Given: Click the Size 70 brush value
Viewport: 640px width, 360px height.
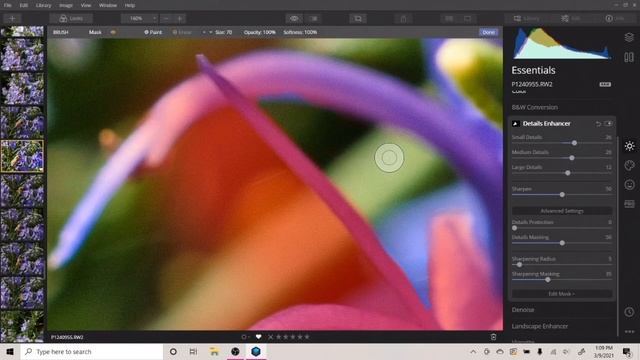Looking at the screenshot, I should pyautogui.click(x=223, y=32).
